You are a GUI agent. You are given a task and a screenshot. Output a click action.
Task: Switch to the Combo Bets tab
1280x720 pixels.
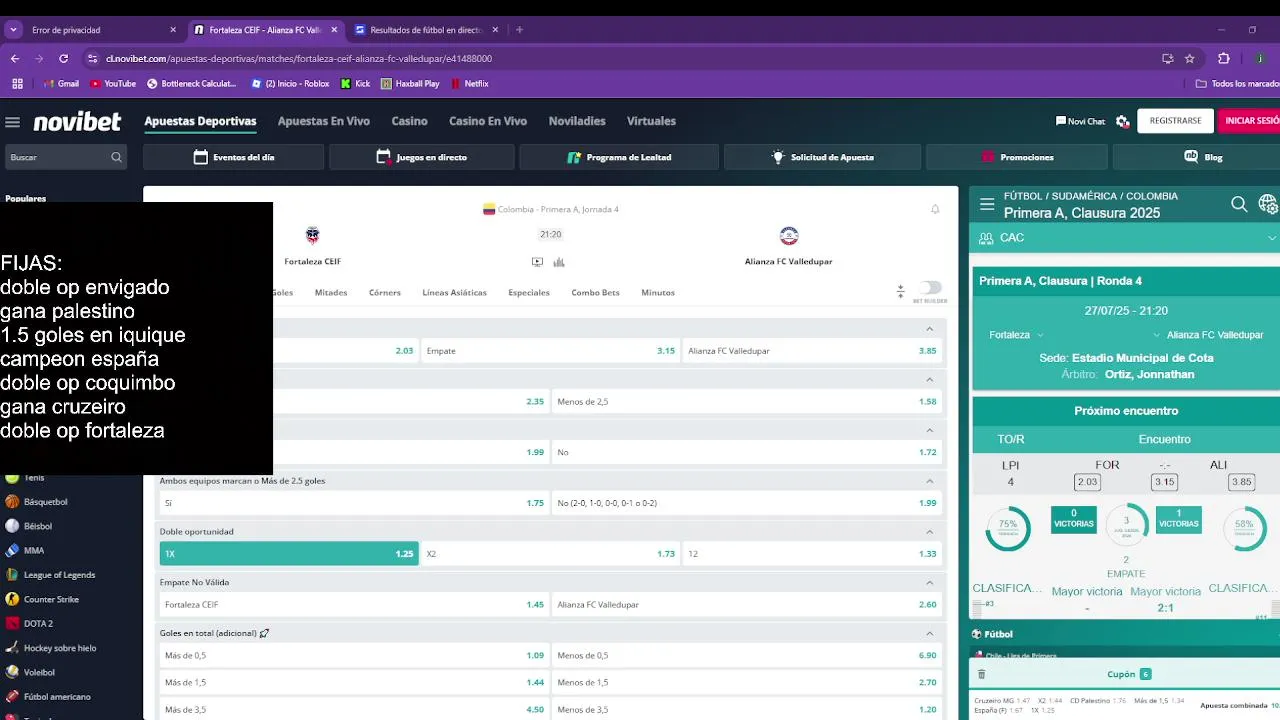[595, 293]
